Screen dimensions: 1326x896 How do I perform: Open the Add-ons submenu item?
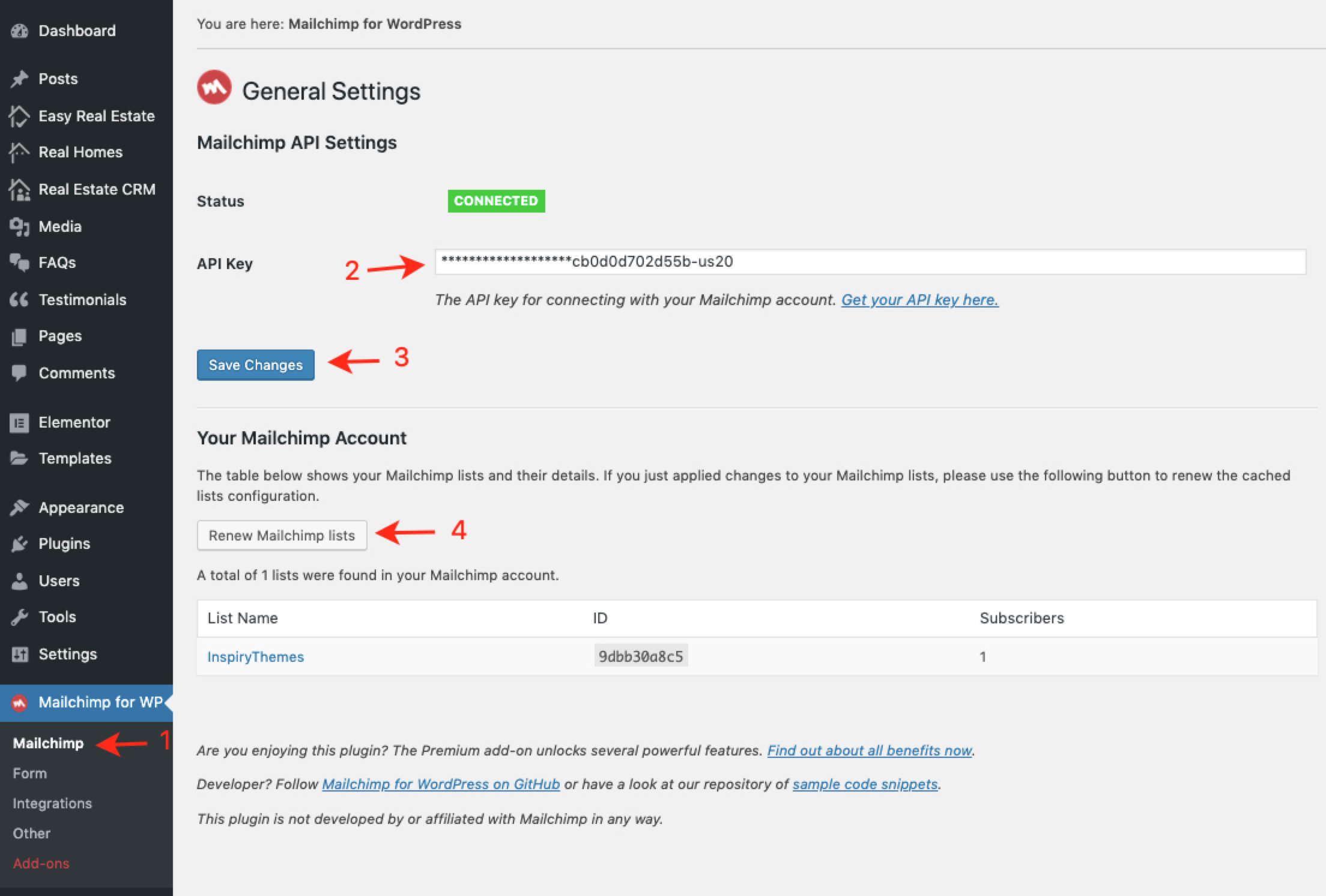pos(41,864)
